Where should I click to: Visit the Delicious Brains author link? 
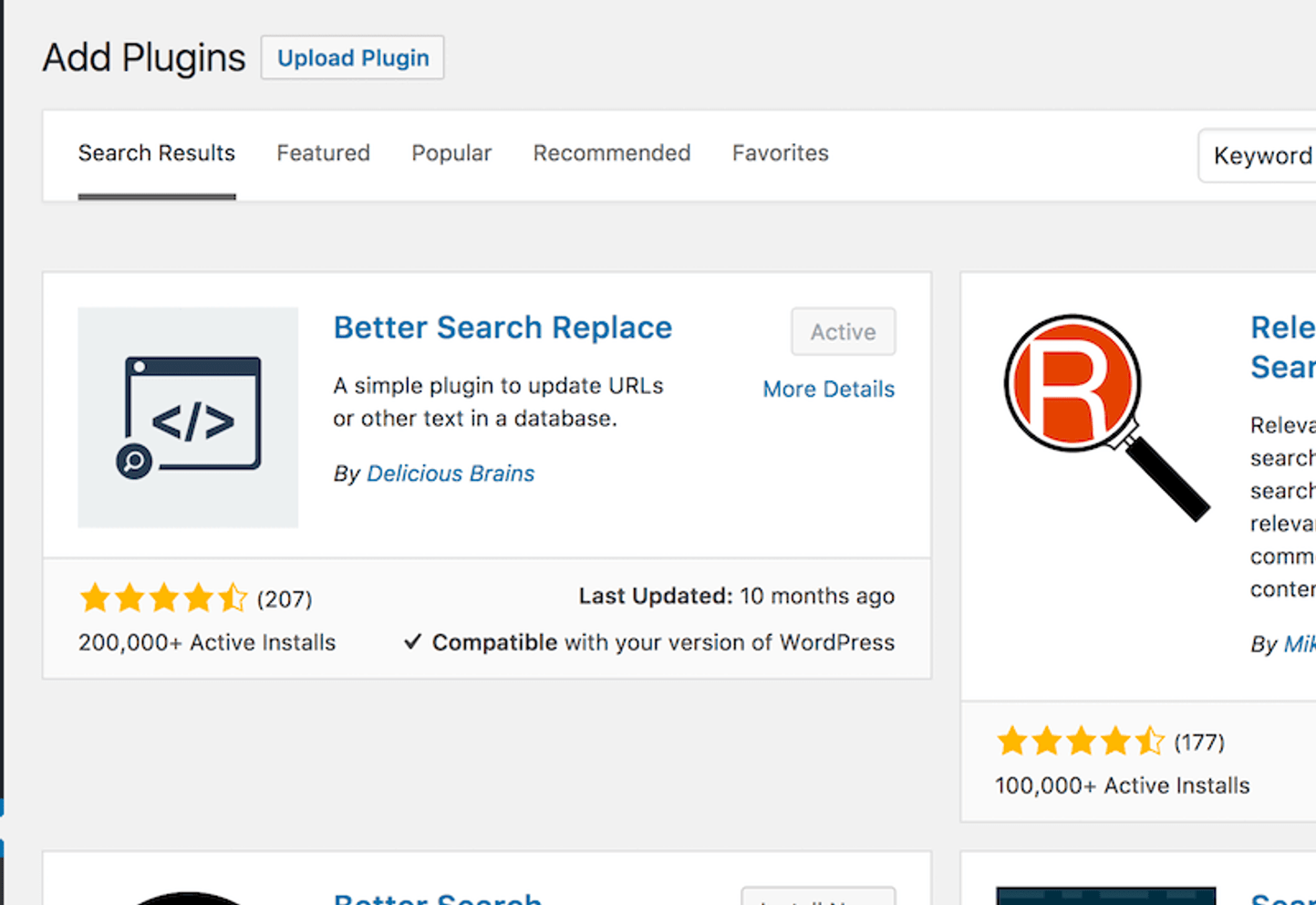(451, 473)
